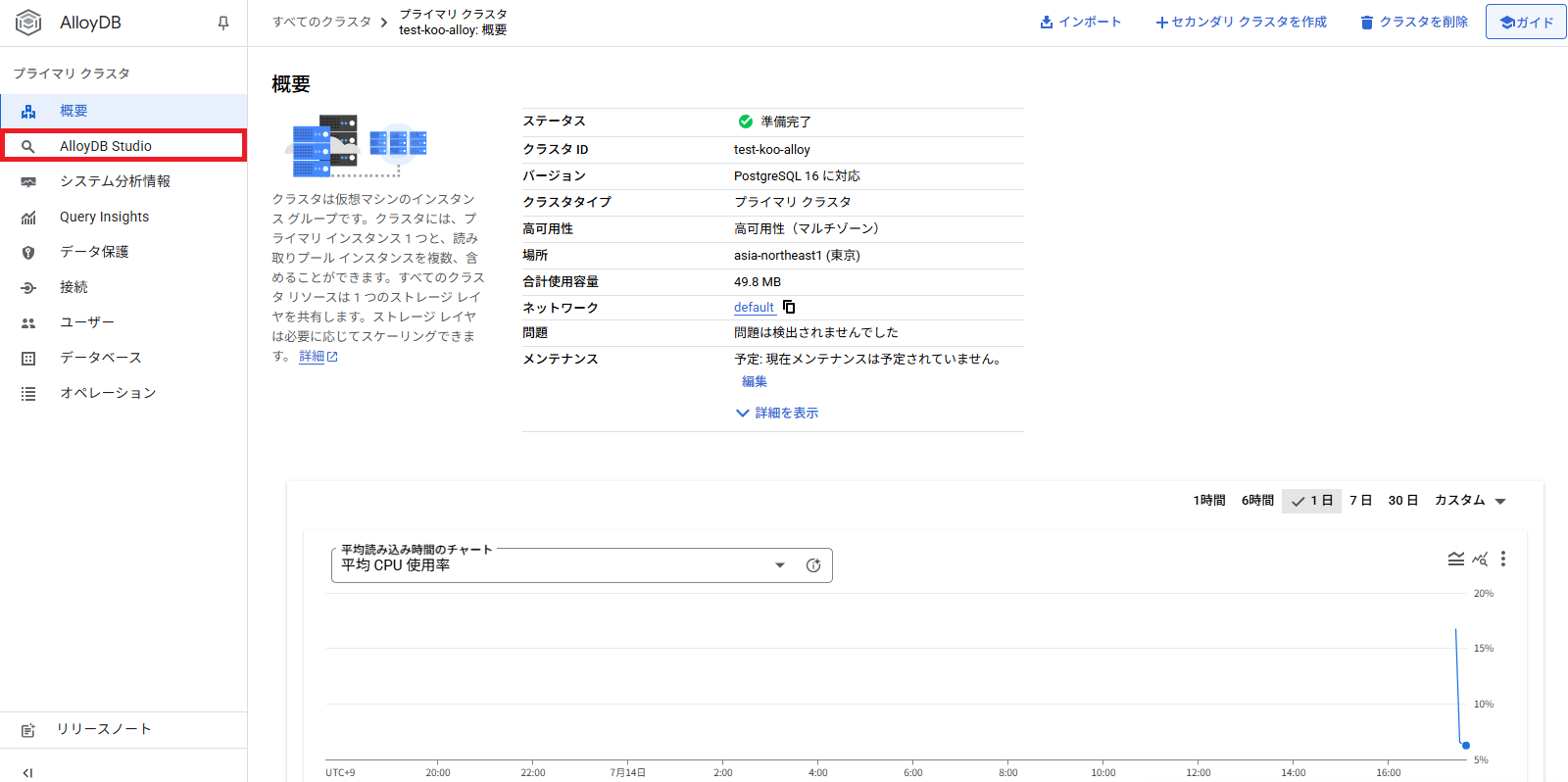Click インポート button
Viewport: 1568px width, 782px height.
[1080, 22]
